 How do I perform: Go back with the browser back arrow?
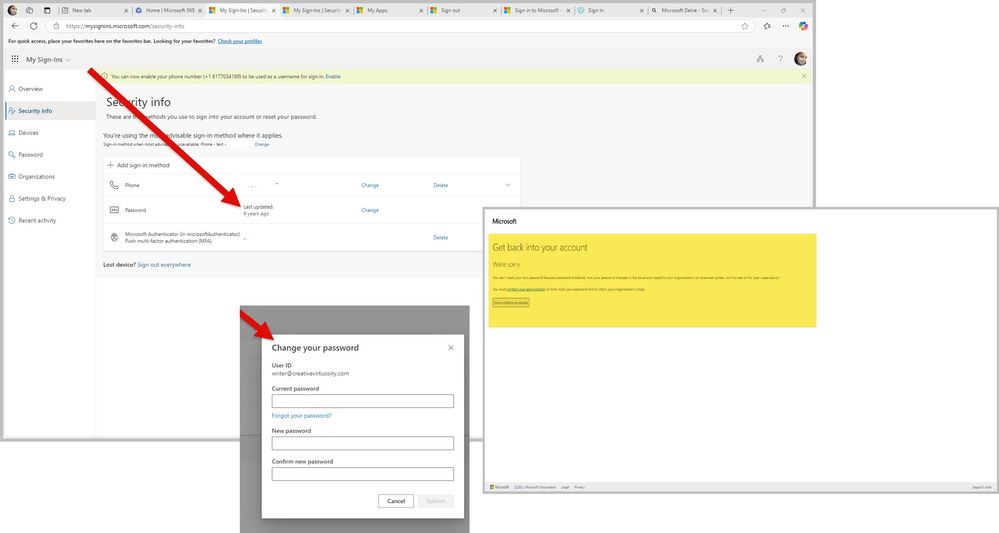pyautogui.click(x=15, y=26)
